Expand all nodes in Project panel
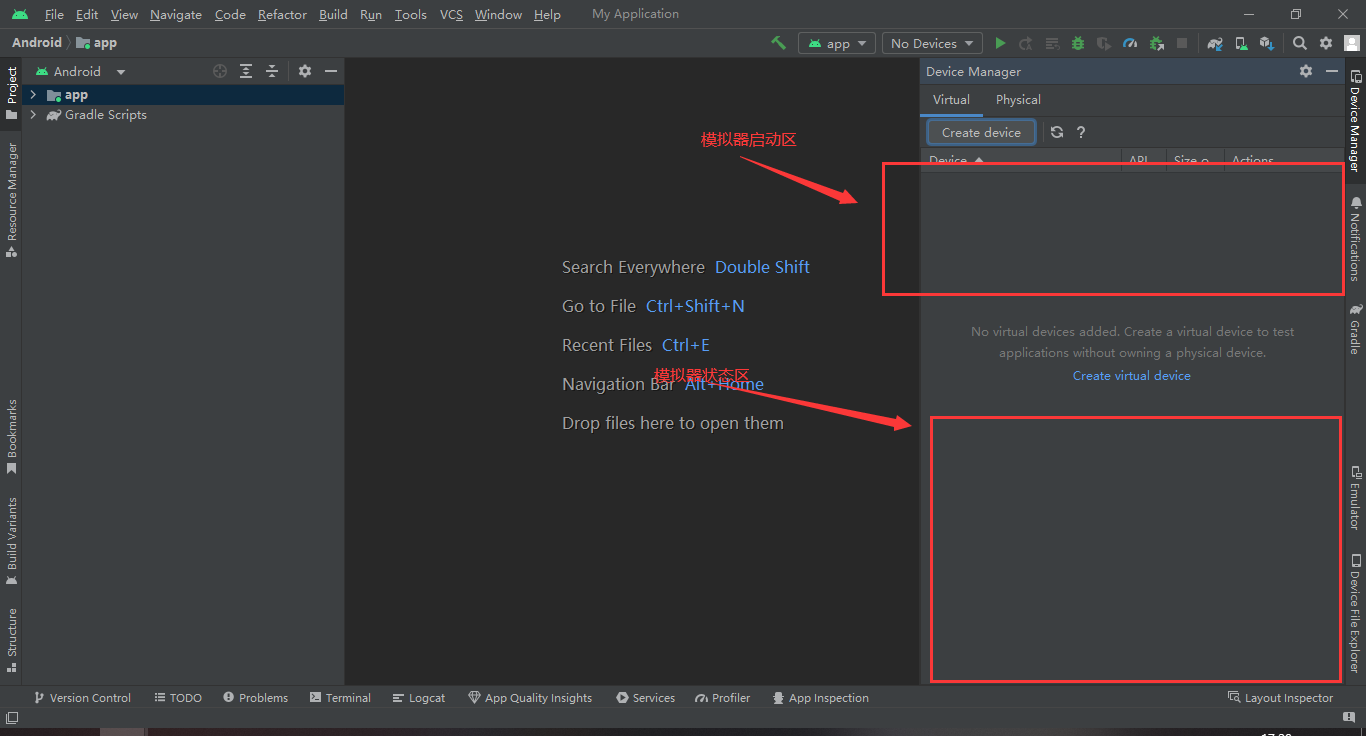The height and width of the screenshot is (736, 1366). click(246, 71)
